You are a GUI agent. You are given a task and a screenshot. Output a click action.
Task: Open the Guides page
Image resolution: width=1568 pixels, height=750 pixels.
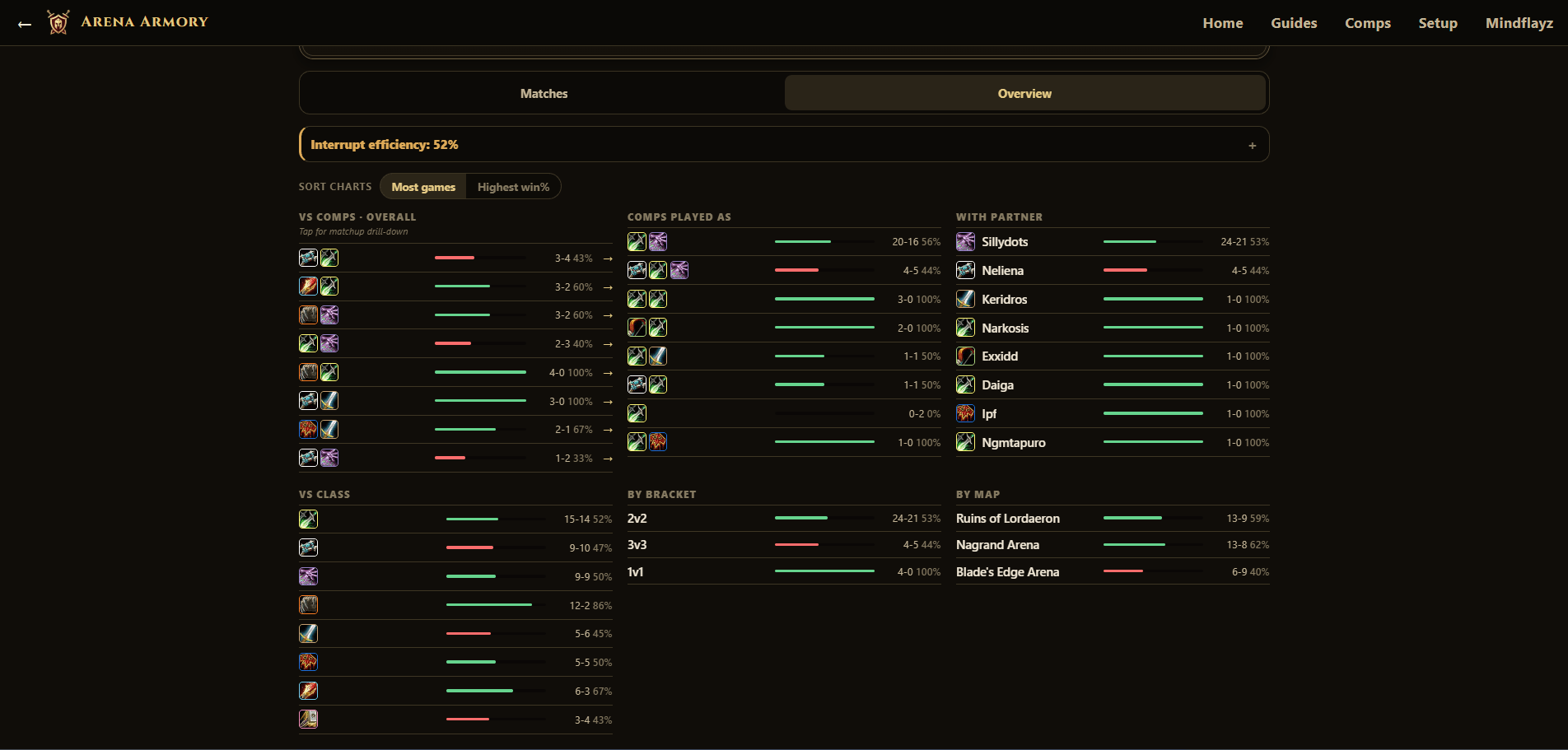(1294, 23)
